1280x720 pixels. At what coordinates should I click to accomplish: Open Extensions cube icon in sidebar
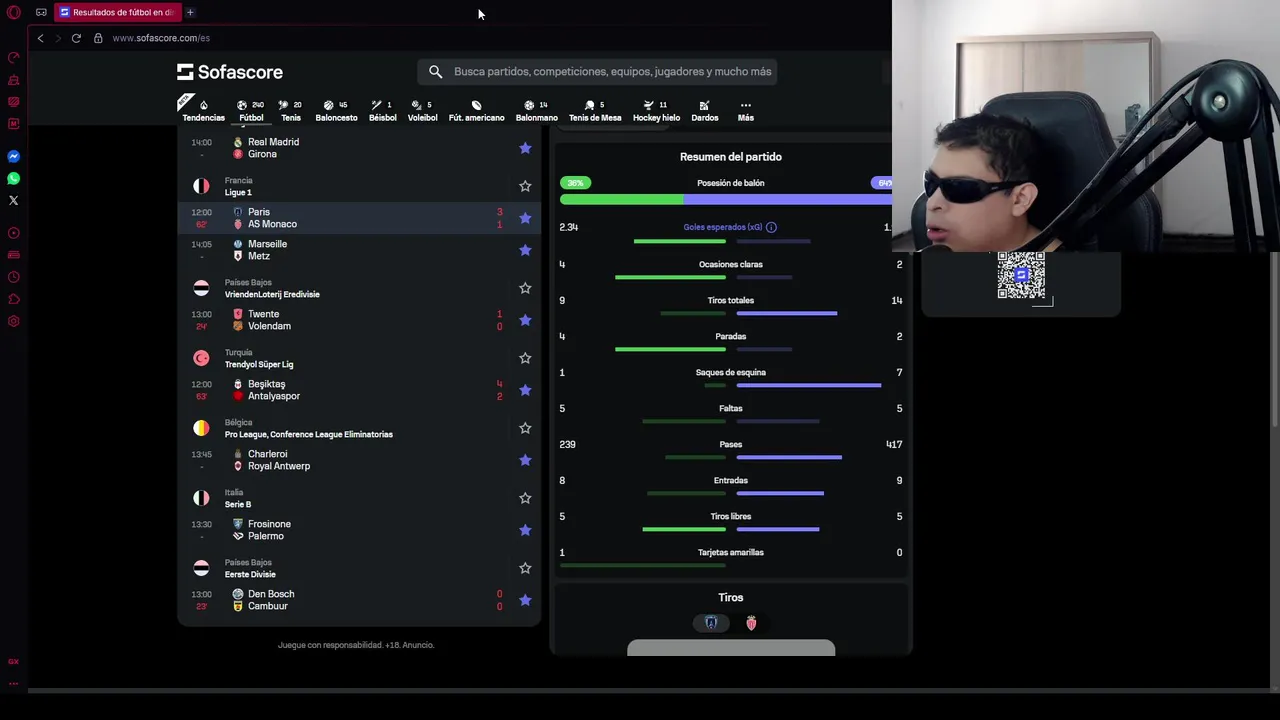pos(14,299)
